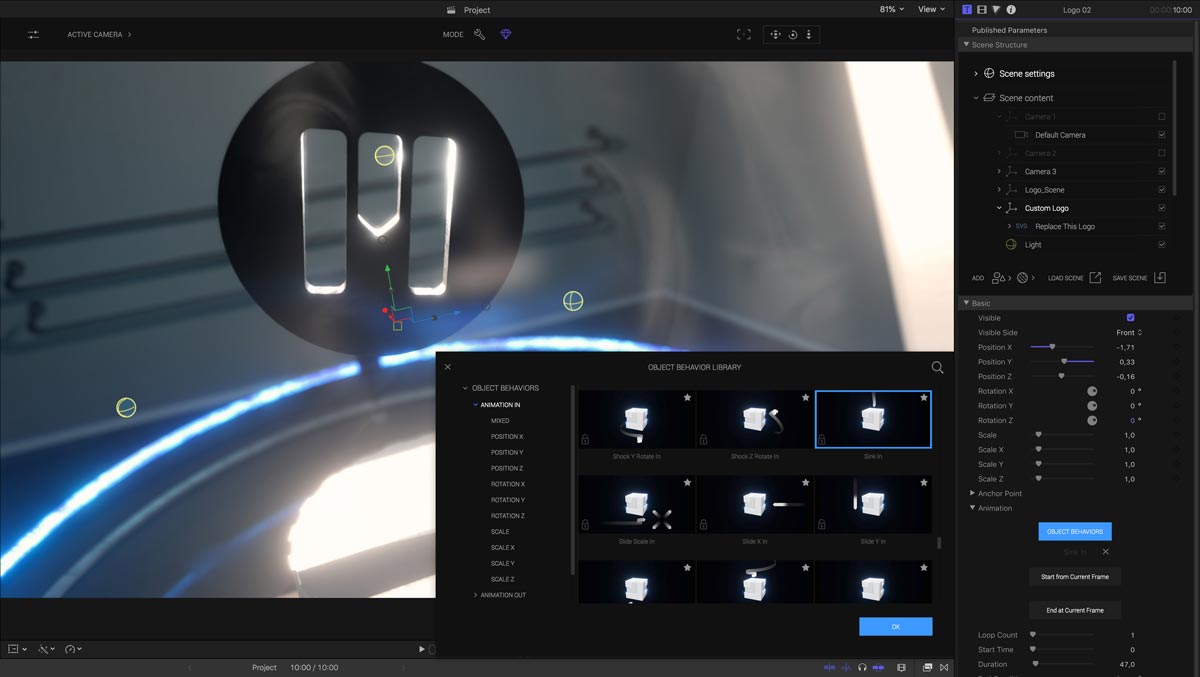Image resolution: width=1200 pixels, height=677 pixels.
Task: Click the Rotation X dial
Action: pyautogui.click(x=1092, y=391)
